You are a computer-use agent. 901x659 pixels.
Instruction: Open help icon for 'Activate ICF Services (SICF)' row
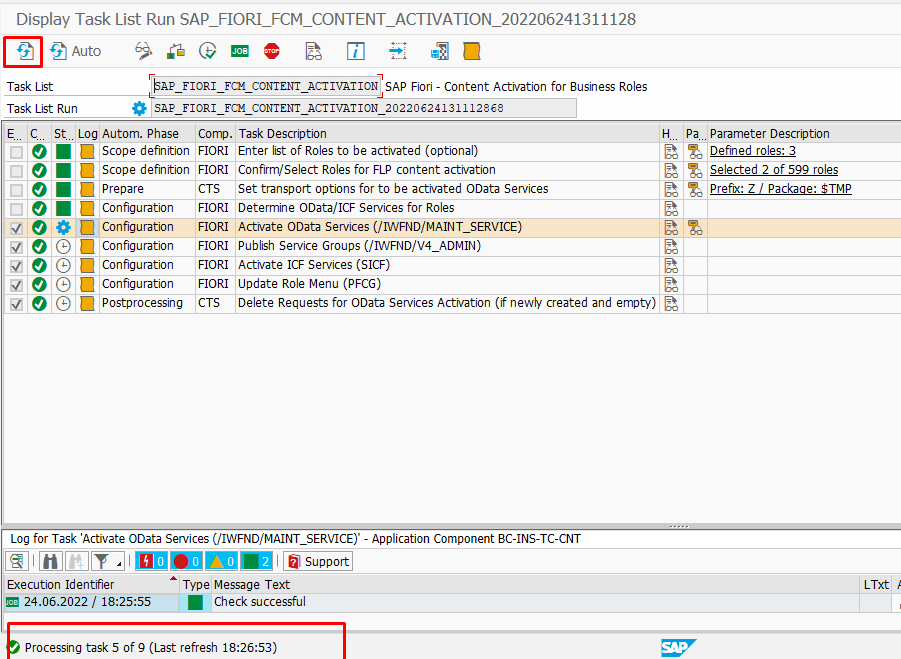[x=671, y=265]
